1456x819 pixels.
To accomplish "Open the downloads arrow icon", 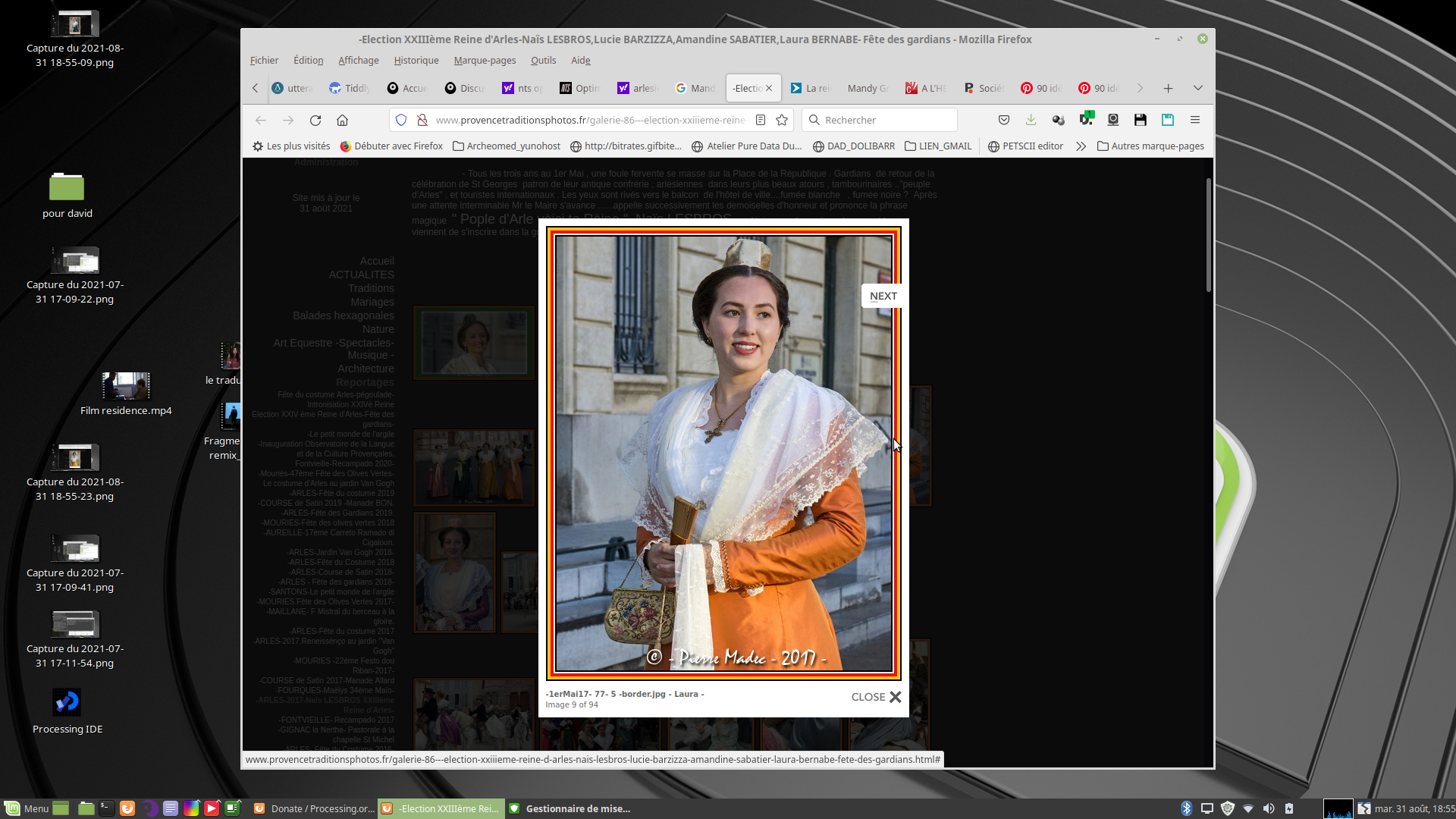I will pyautogui.click(x=1031, y=120).
